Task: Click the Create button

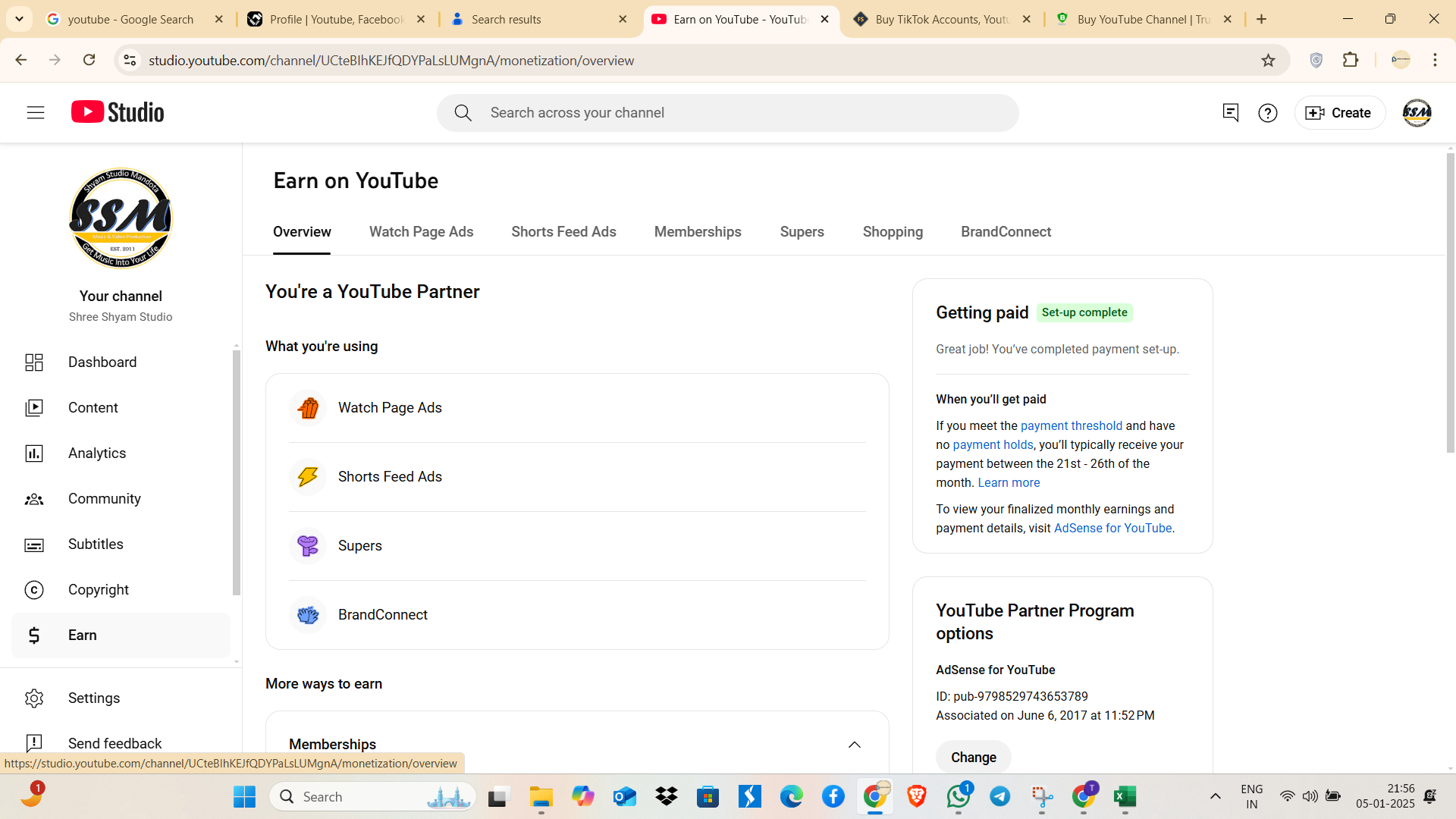Action: click(1339, 113)
